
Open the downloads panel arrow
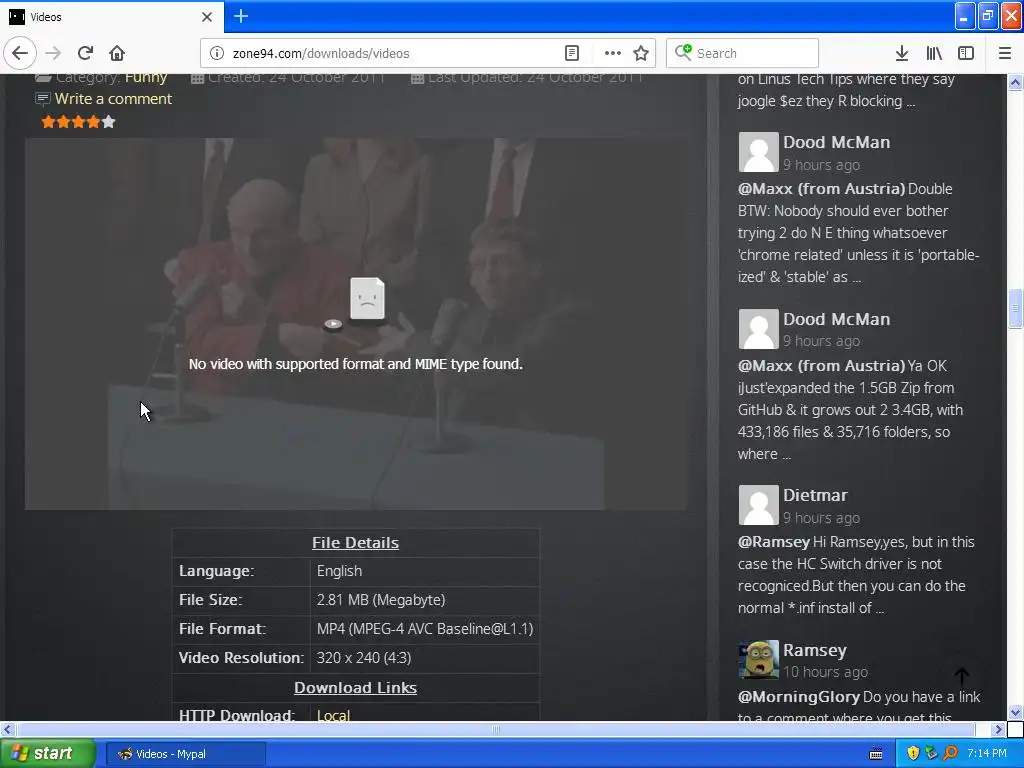click(x=901, y=53)
